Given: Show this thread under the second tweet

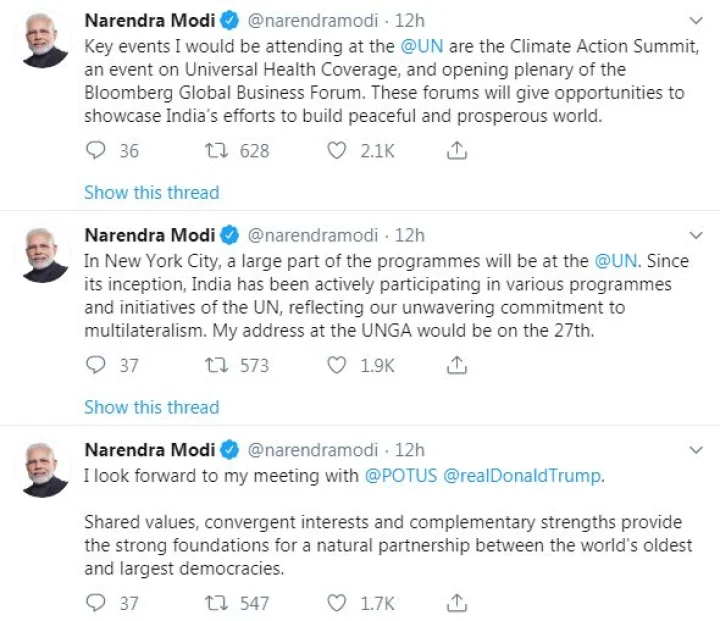Looking at the screenshot, I should pyautogui.click(x=151, y=407).
